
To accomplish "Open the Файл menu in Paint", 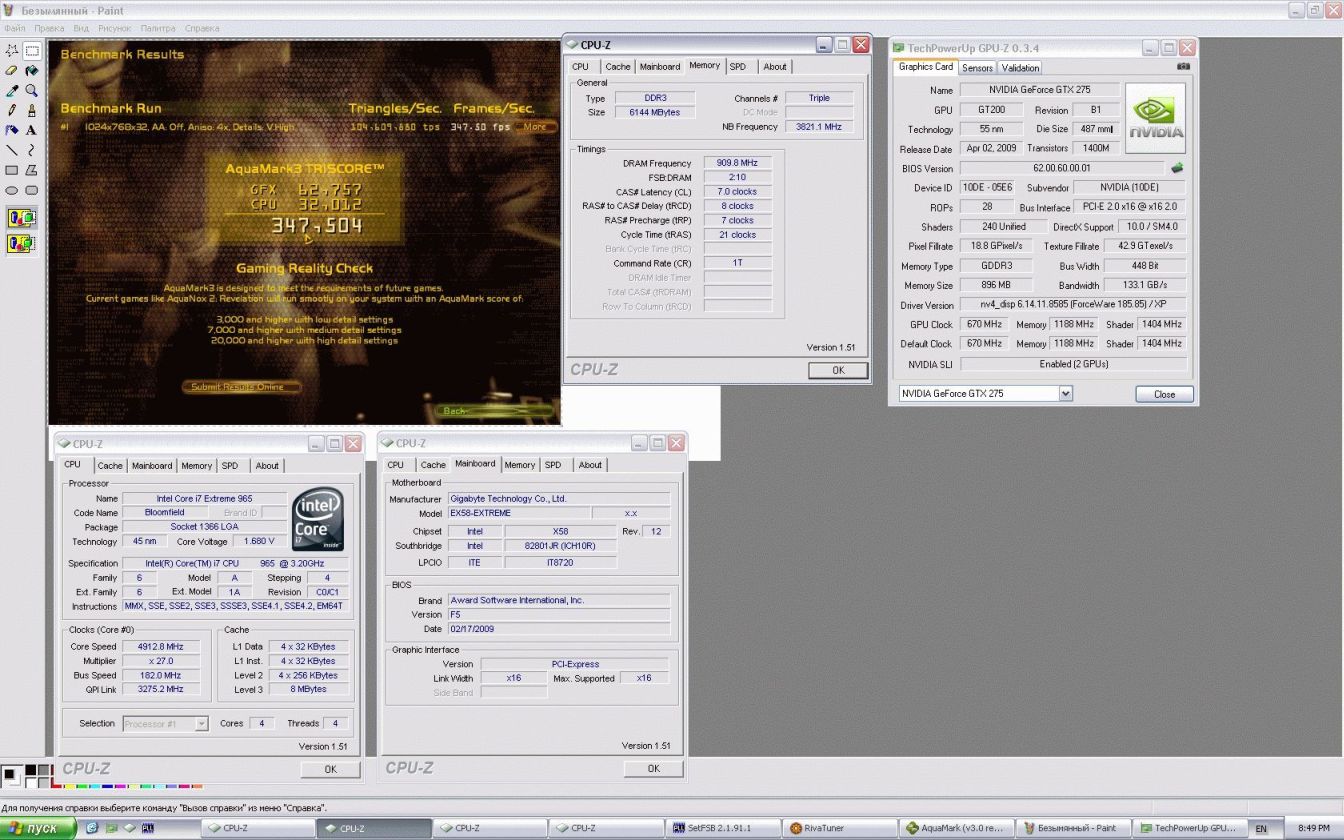I will point(14,28).
